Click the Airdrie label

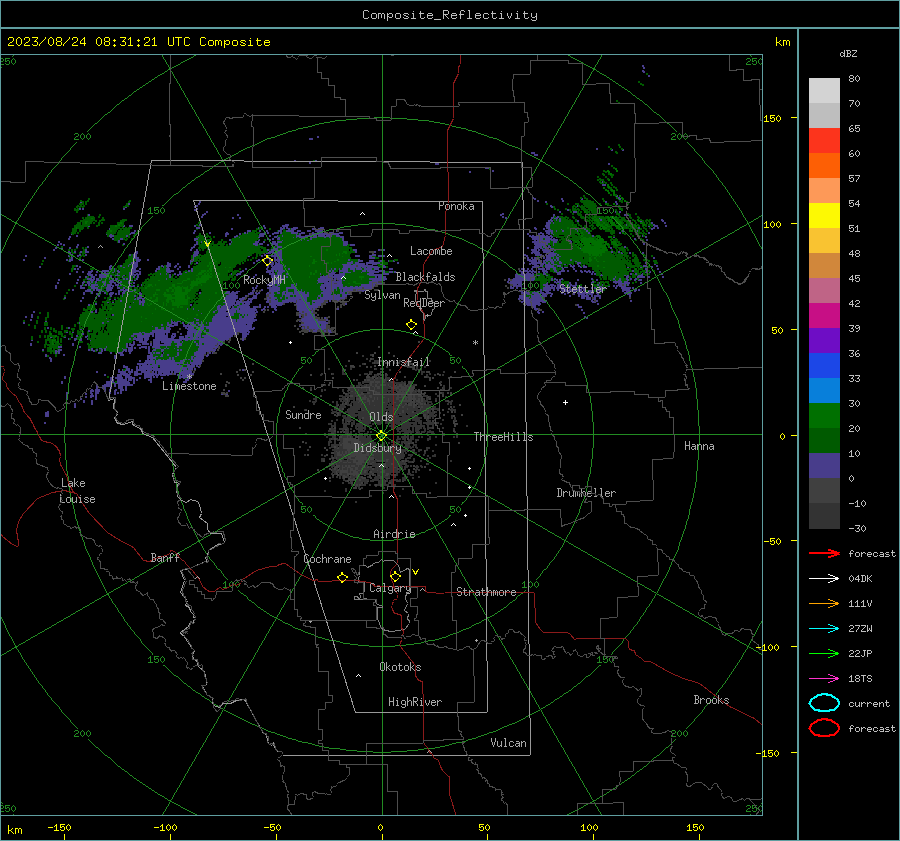point(394,534)
